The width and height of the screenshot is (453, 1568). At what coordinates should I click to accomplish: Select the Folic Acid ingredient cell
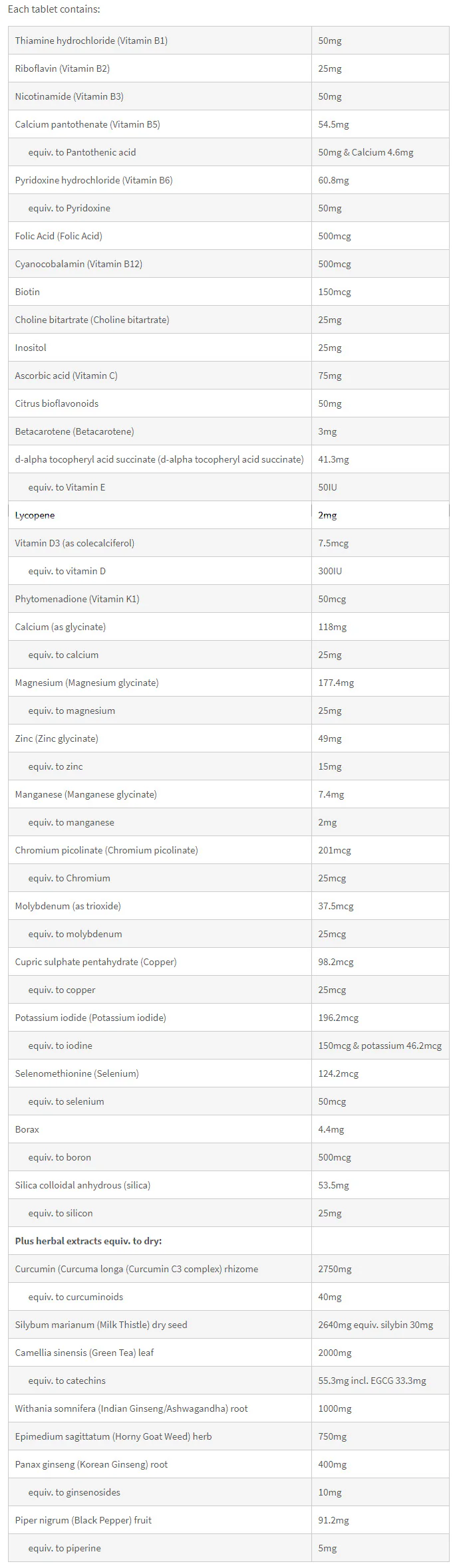pos(160,236)
